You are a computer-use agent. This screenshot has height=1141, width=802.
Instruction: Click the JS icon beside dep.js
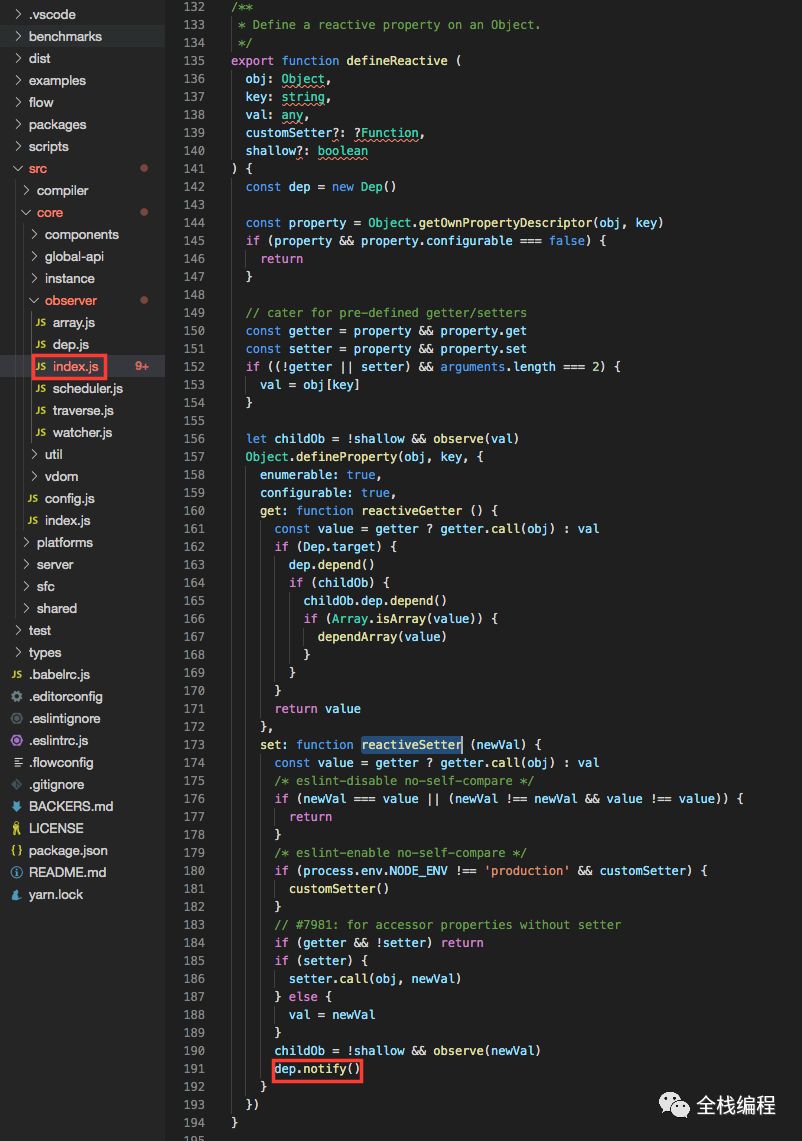point(41,344)
